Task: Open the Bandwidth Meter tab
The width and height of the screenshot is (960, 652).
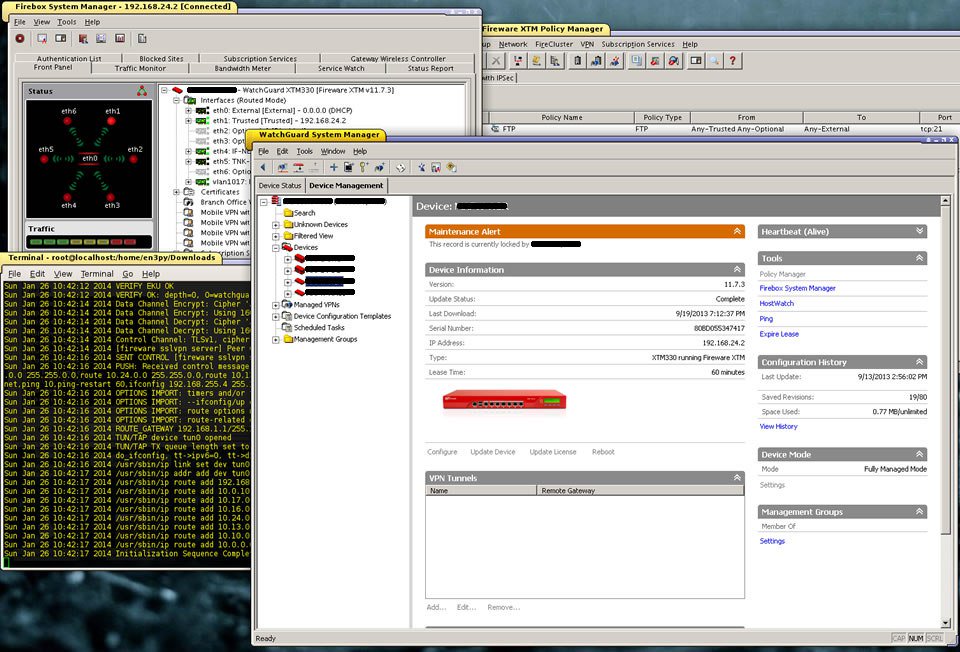Action: coord(242,69)
